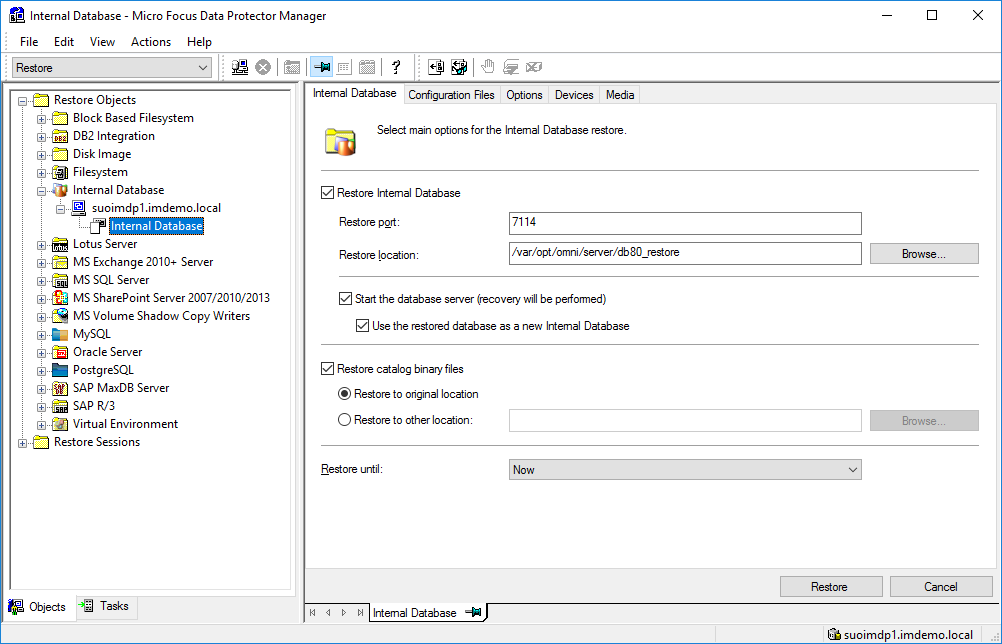Expand the MySQL tree node
The image size is (1002, 644).
pos(42,335)
